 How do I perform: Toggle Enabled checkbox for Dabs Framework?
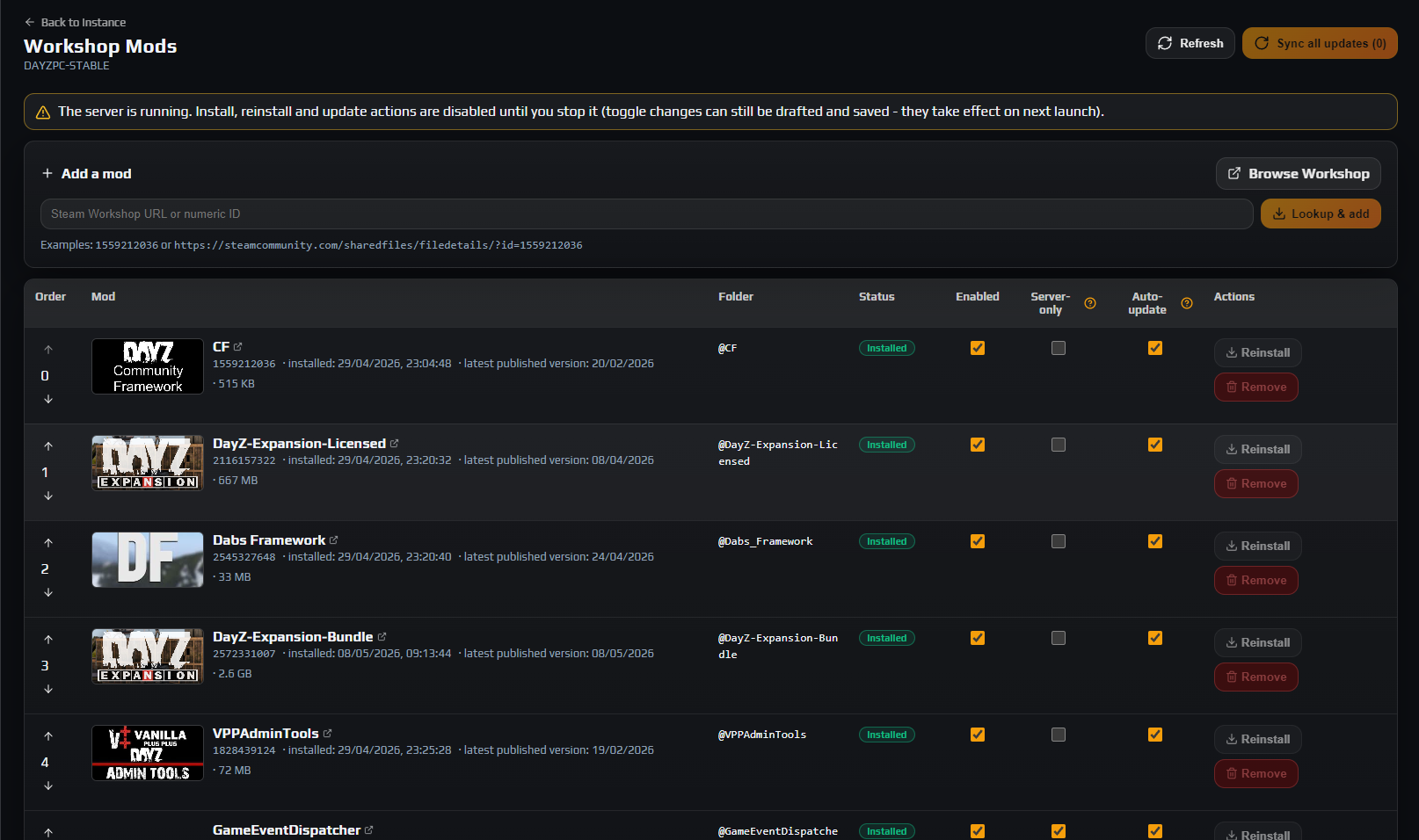978,541
